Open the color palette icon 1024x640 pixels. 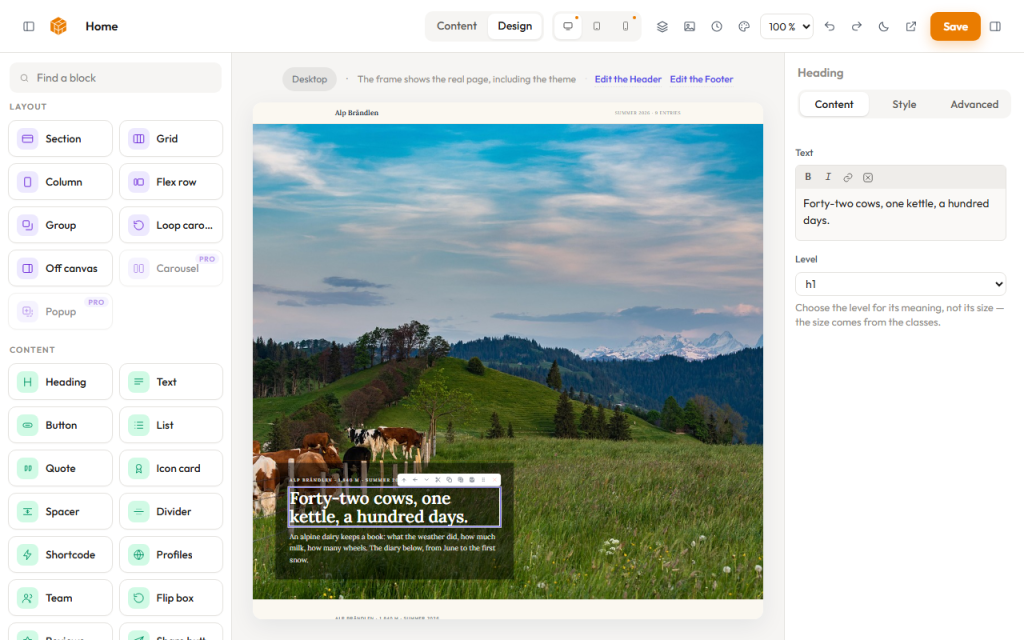tap(744, 26)
